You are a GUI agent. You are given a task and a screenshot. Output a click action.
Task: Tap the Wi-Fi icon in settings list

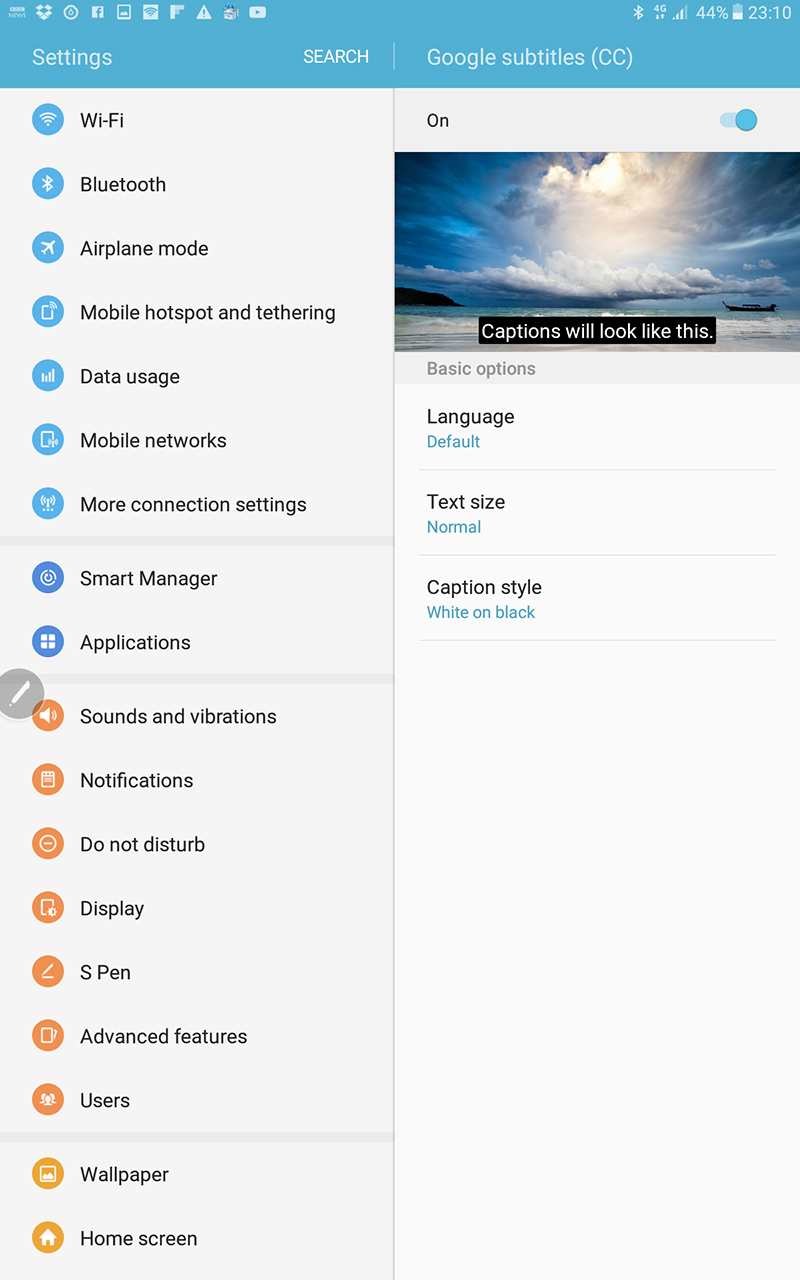point(48,120)
